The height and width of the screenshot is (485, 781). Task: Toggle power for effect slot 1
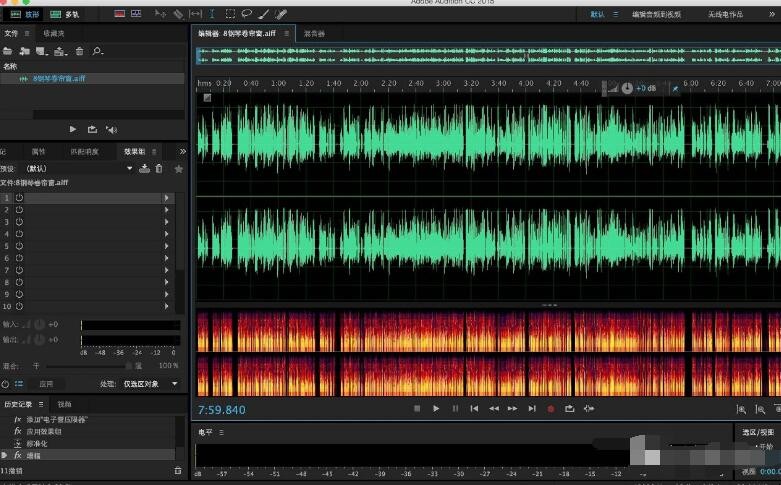[19, 198]
